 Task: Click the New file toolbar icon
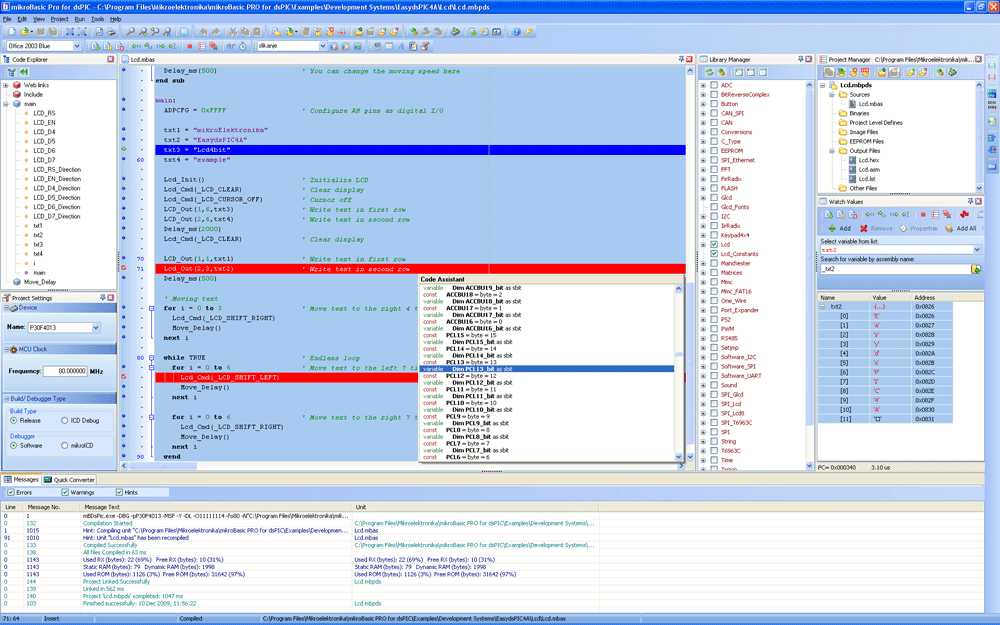pos(11,31)
